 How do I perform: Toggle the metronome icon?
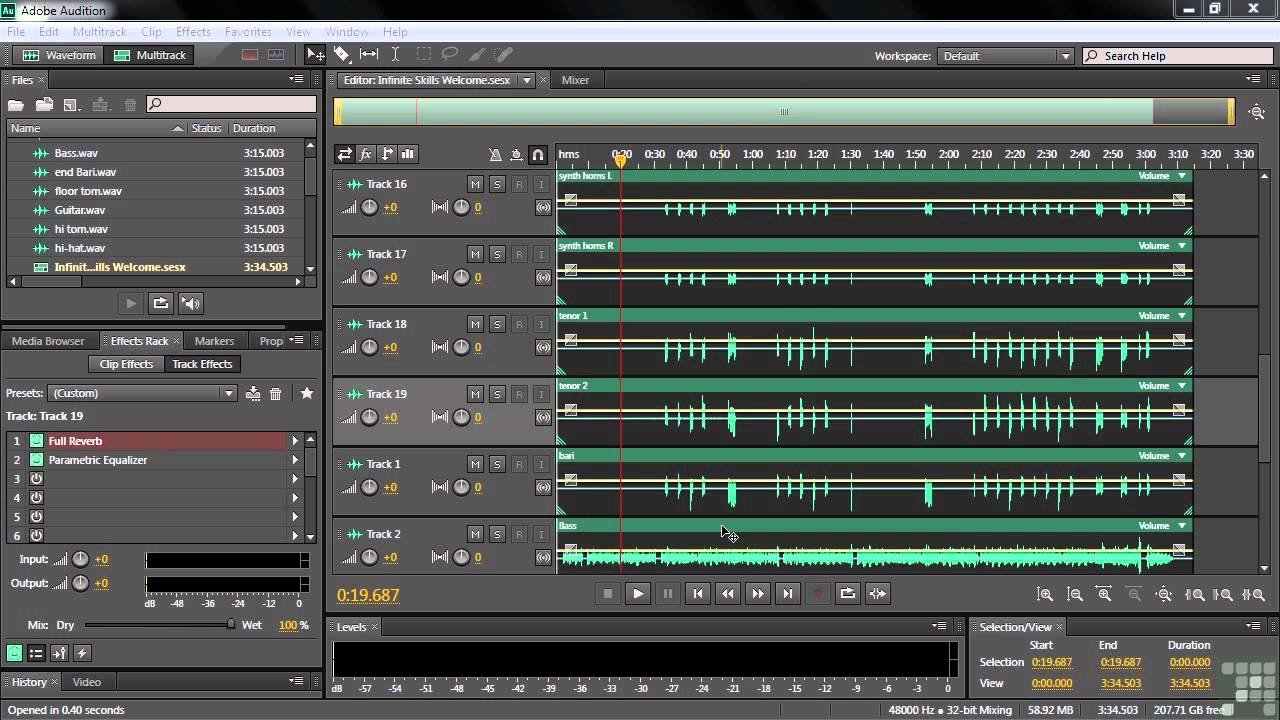(495, 154)
